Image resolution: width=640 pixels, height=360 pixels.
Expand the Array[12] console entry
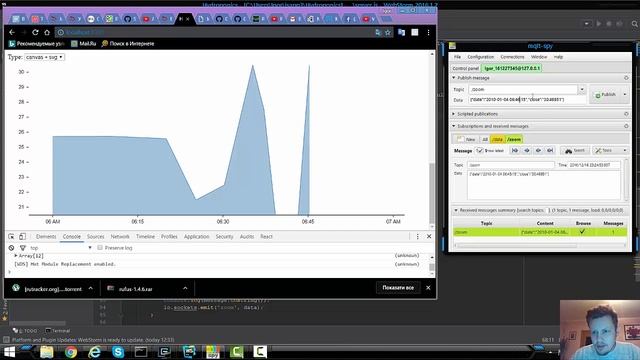(x=16, y=256)
